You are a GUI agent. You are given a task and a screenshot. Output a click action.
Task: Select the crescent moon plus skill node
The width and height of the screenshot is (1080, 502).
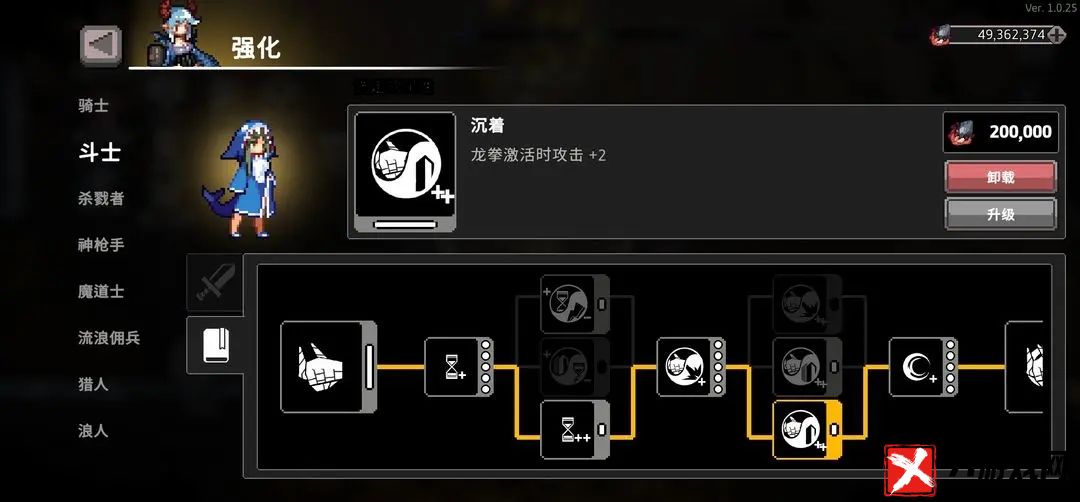923,367
